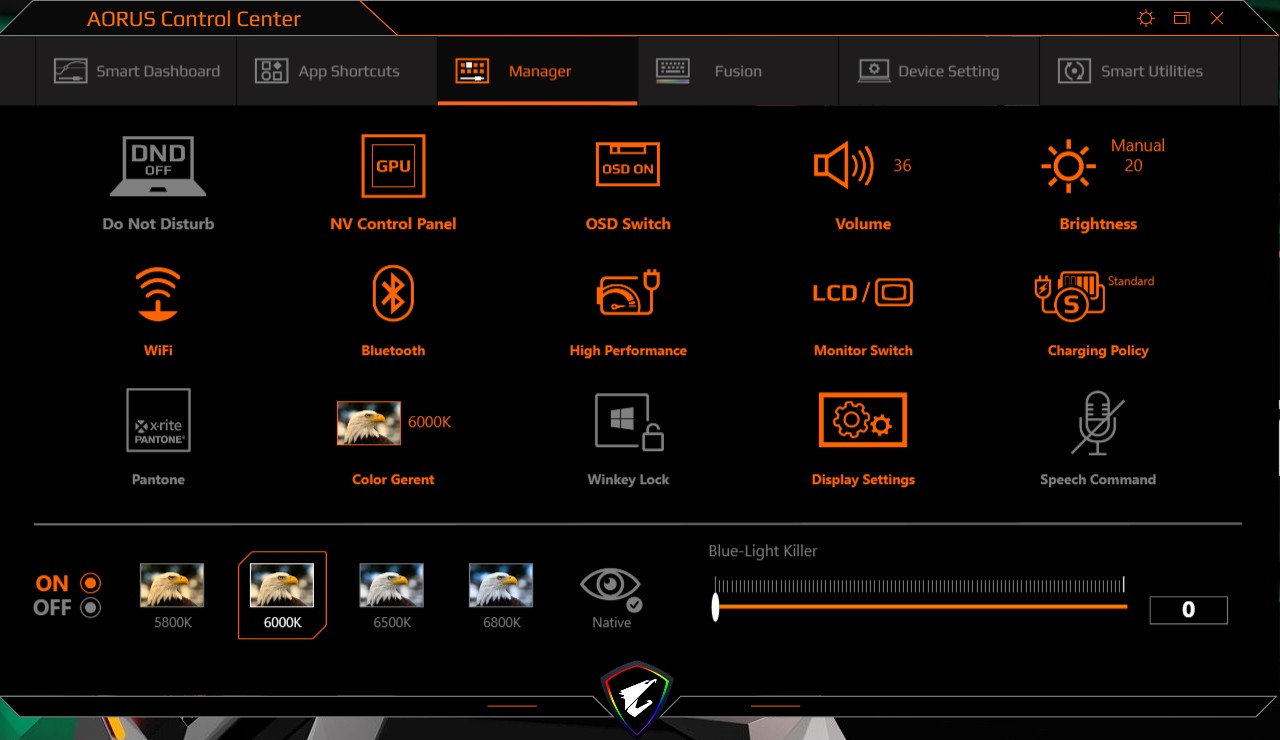Image resolution: width=1280 pixels, height=740 pixels.
Task: Open the NV Control Panel
Action: 393,166
